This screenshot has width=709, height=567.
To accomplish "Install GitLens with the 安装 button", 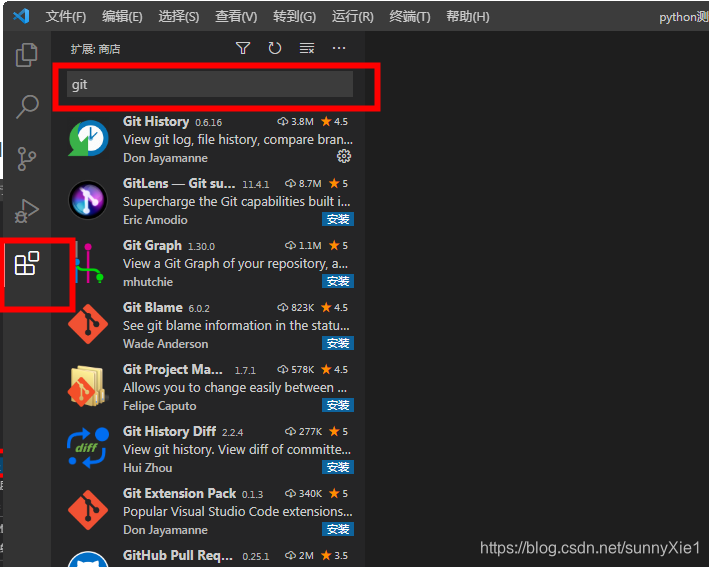I will click(338, 219).
